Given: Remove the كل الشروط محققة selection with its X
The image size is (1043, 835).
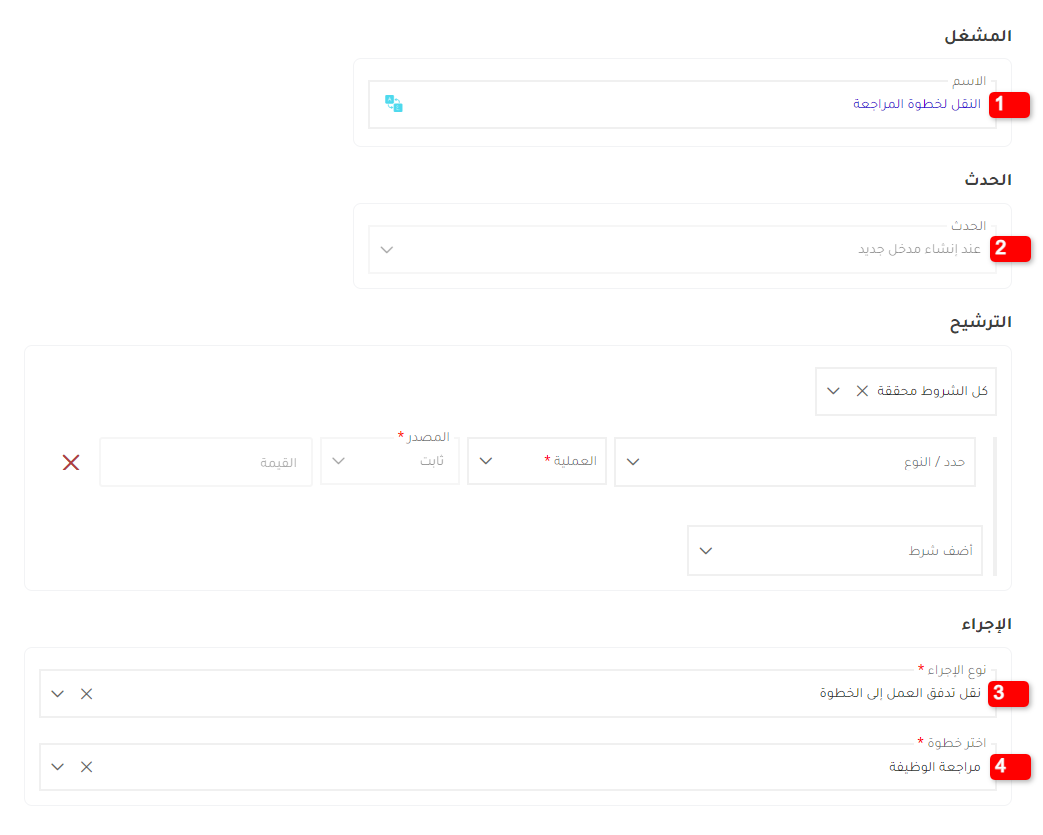Looking at the screenshot, I should [861, 391].
